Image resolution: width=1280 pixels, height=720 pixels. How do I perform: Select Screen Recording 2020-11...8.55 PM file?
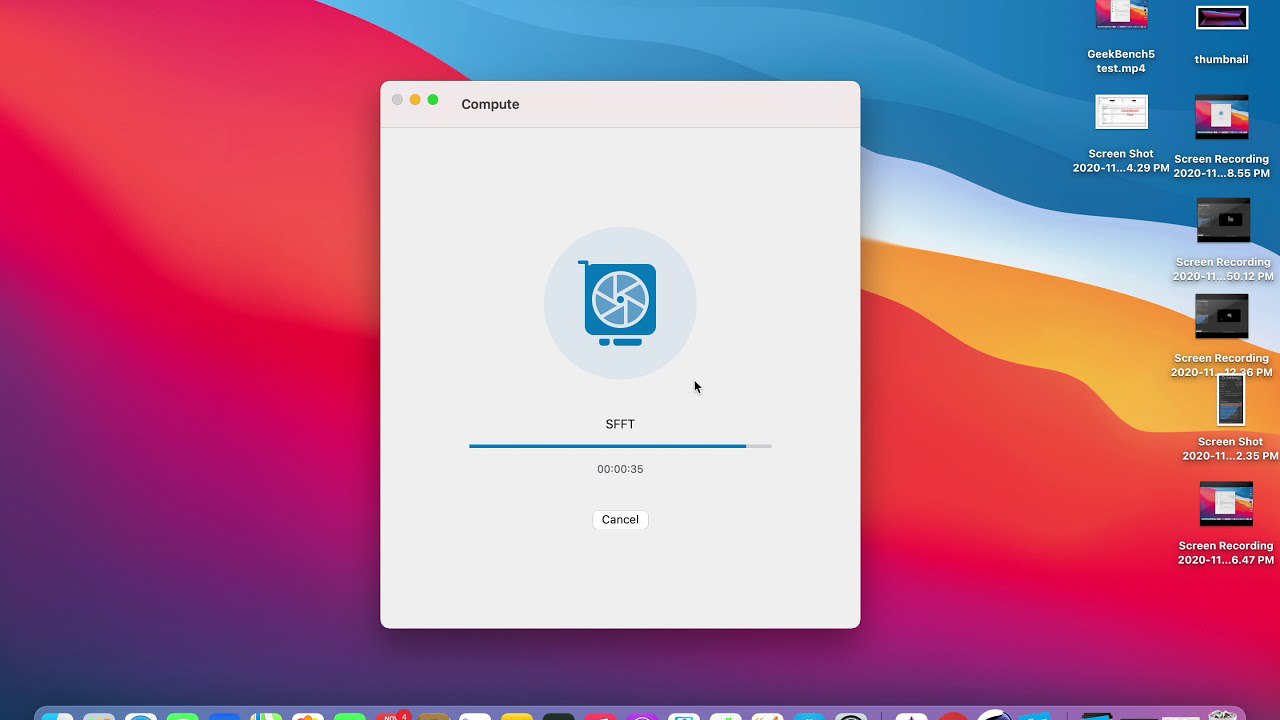[x=1222, y=137]
